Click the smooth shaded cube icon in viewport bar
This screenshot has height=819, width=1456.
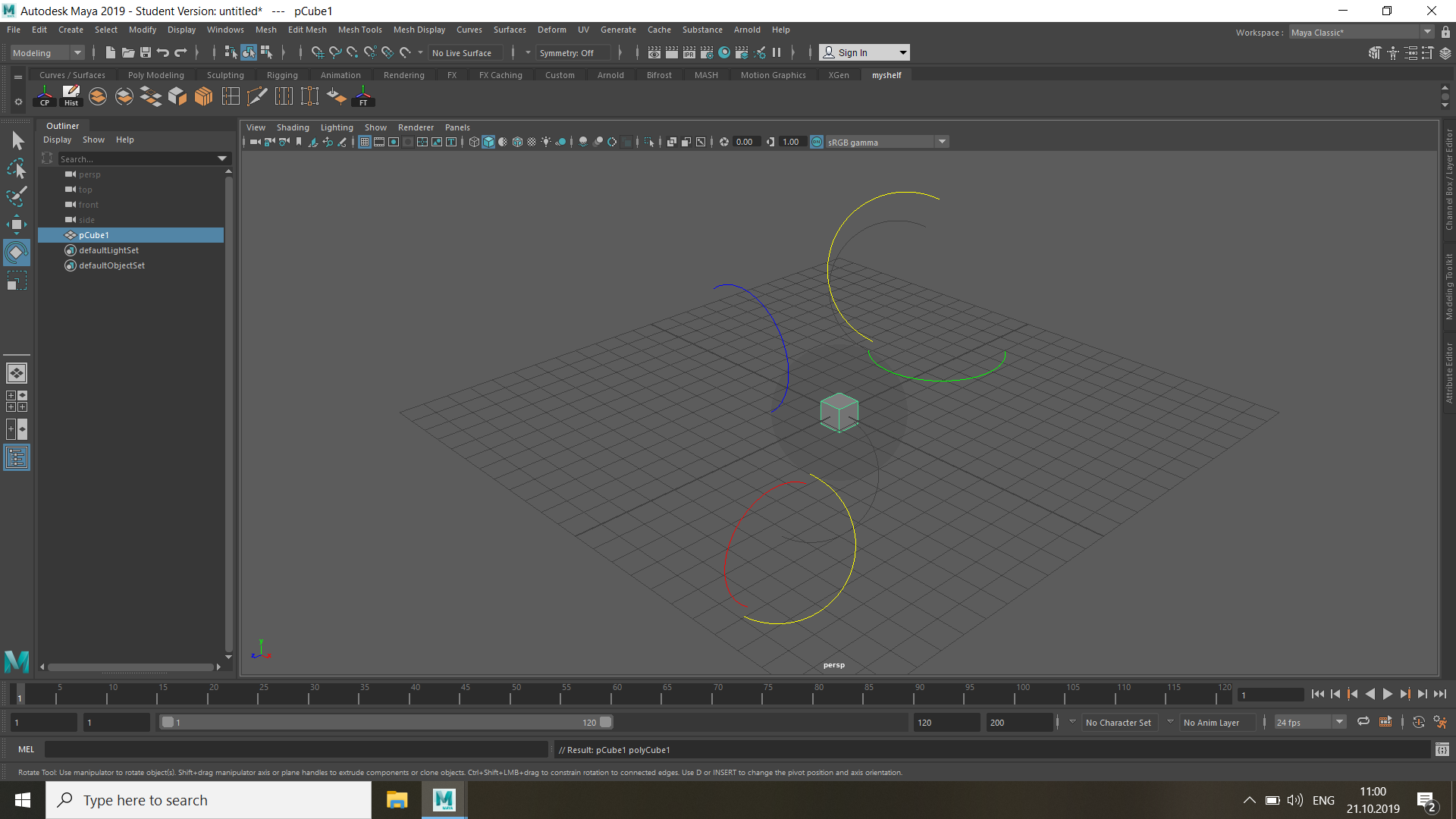[489, 142]
